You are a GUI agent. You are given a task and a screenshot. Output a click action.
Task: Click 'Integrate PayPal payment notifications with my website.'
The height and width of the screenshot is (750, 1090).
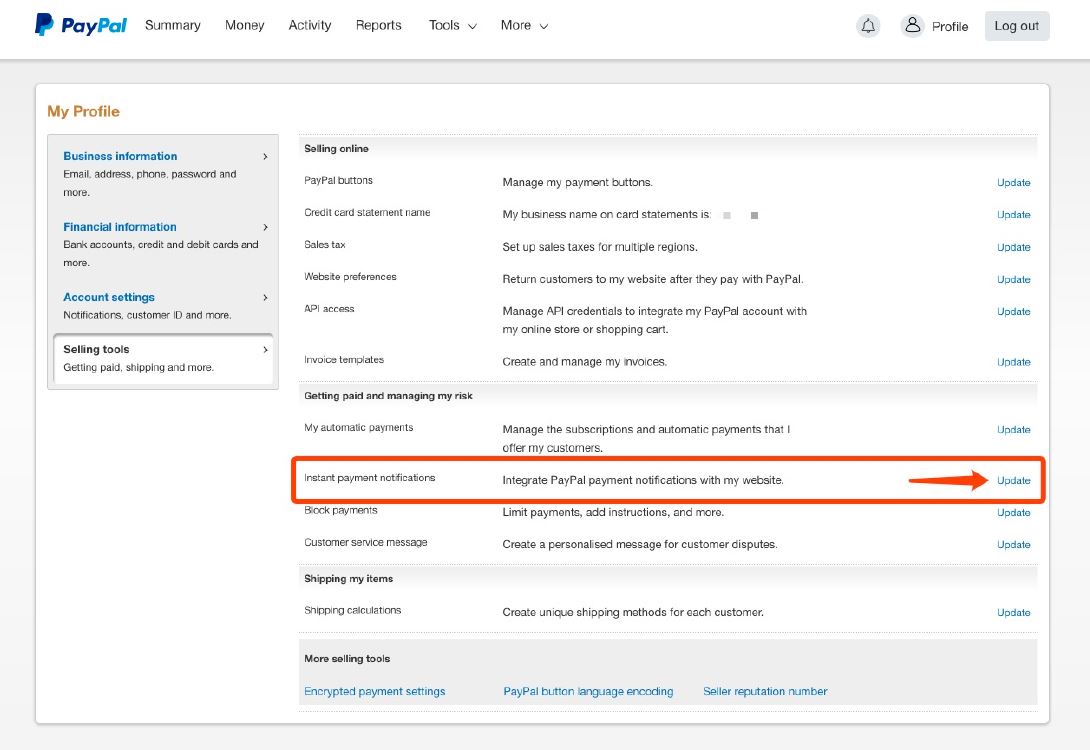point(643,480)
